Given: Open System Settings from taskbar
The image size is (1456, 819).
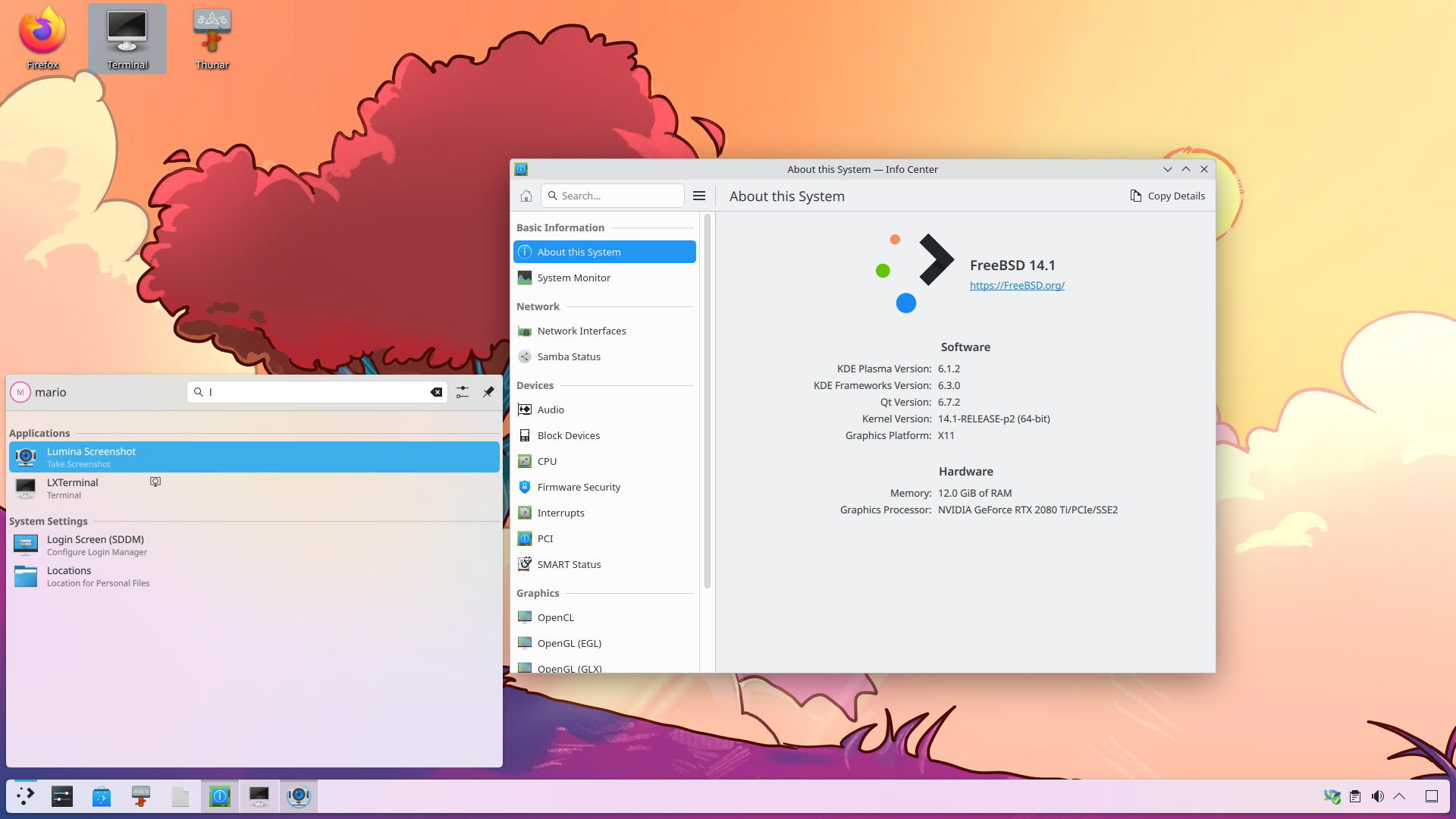Looking at the screenshot, I should pyautogui.click(x=62, y=796).
